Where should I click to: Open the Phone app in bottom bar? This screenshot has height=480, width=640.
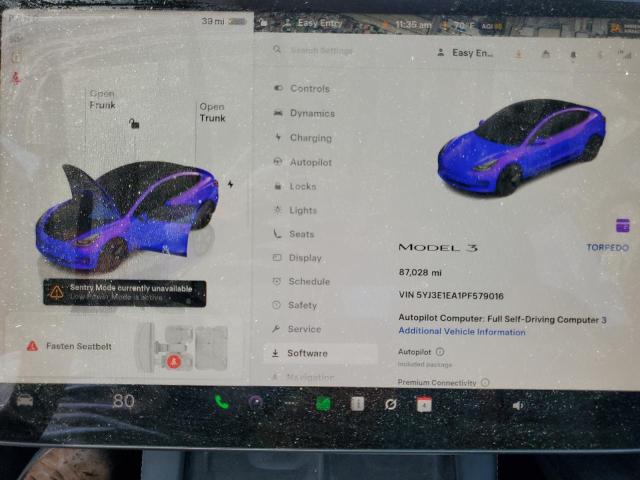(x=221, y=402)
